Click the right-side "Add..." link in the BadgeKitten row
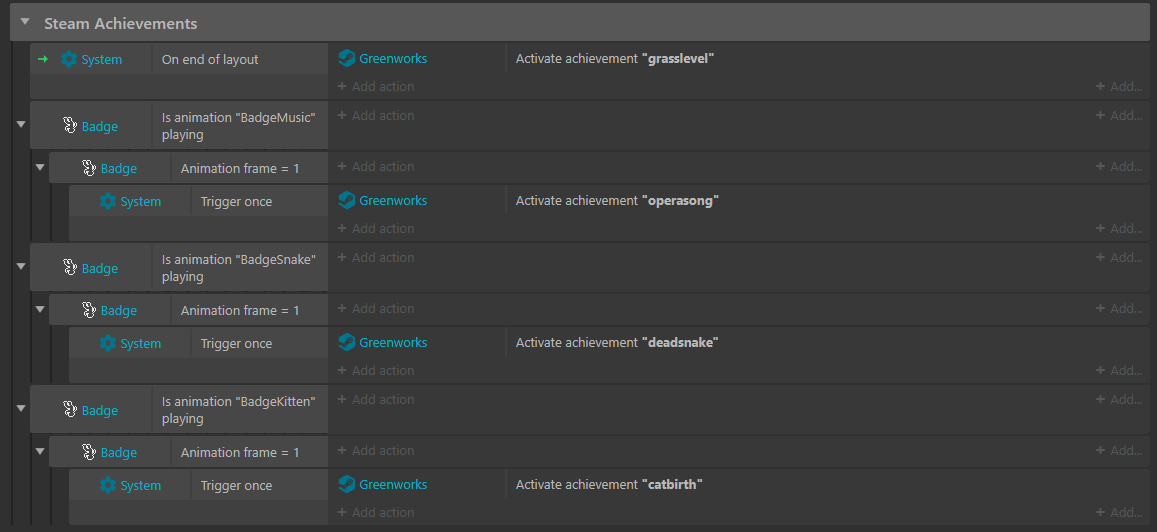The width and height of the screenshot is (1157, 532). [1119, 398]
